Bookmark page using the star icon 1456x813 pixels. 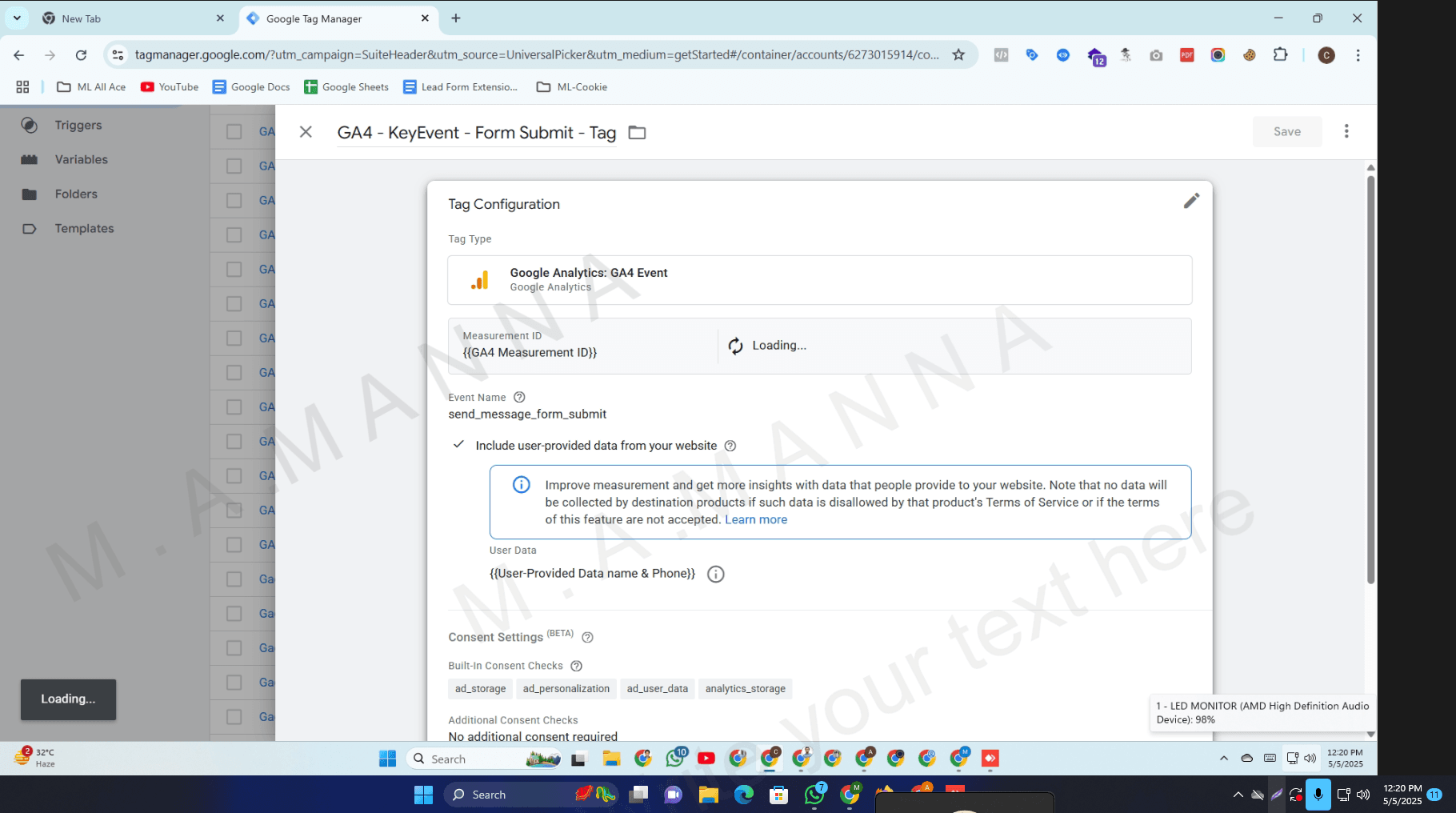pyautogui.click(x=958, y=55)
